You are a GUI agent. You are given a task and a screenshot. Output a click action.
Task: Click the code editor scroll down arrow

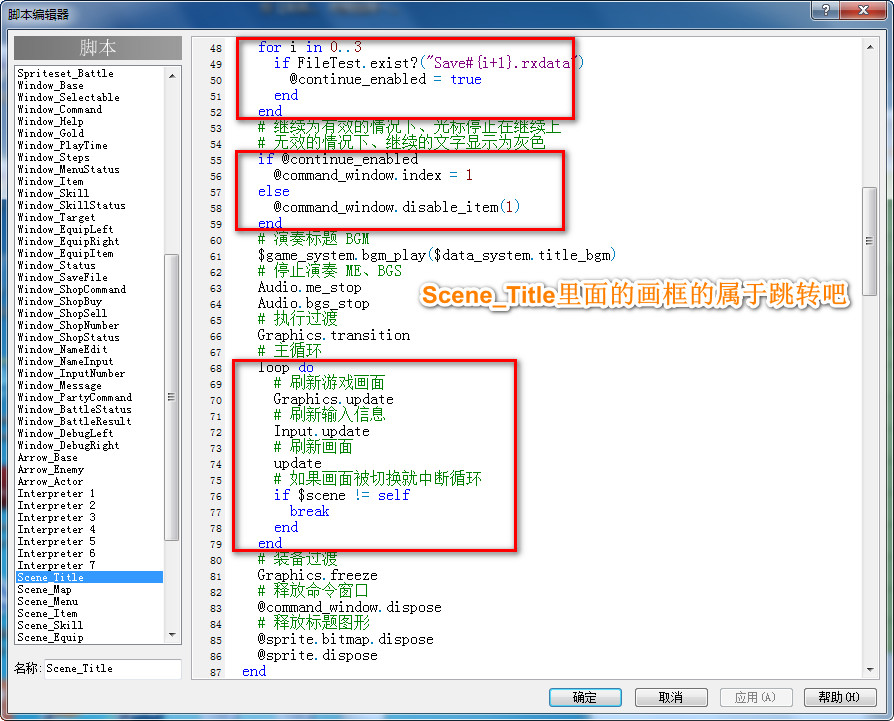click(x=869, y=670)
